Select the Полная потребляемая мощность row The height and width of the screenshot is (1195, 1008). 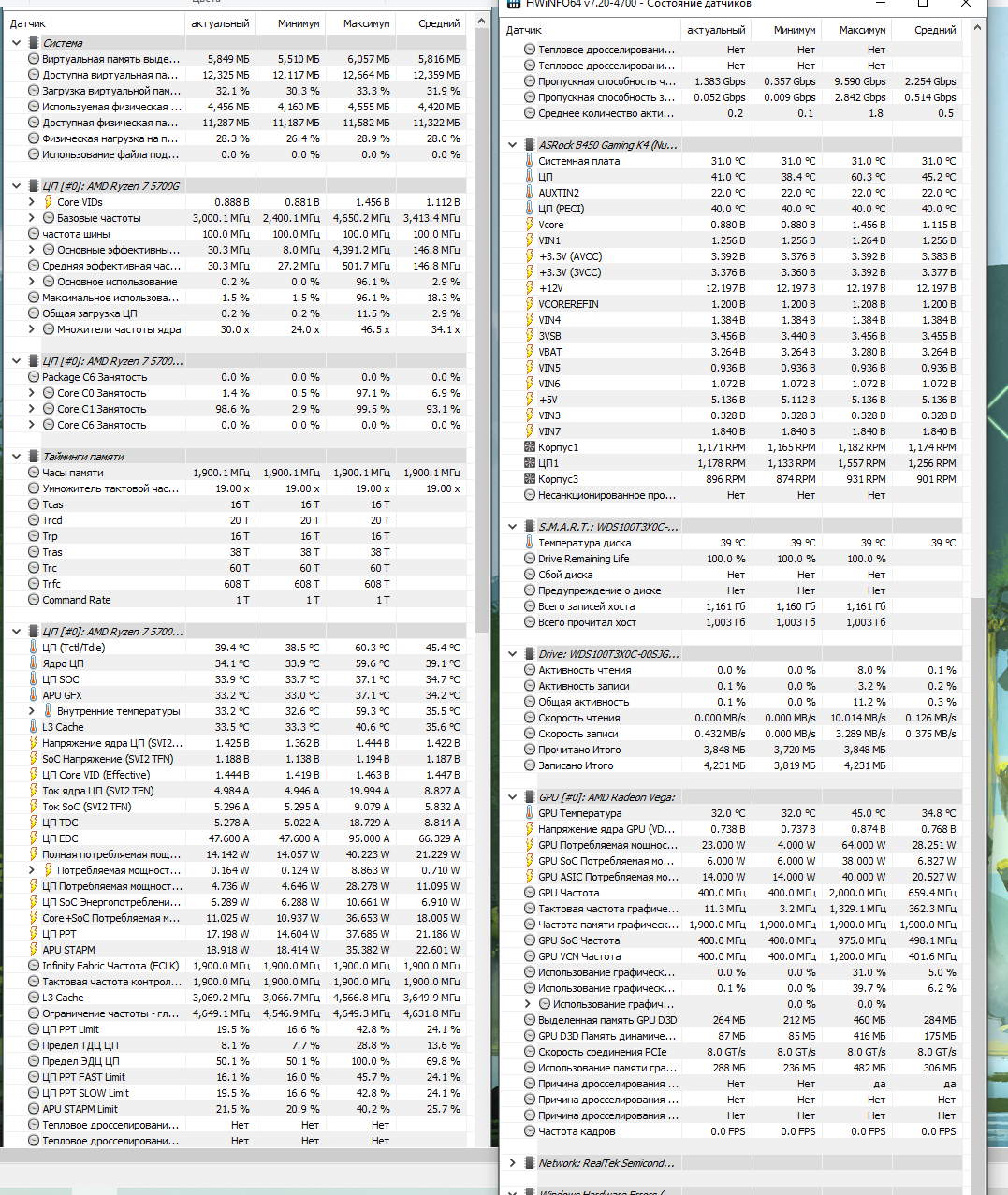coord(234,854)
